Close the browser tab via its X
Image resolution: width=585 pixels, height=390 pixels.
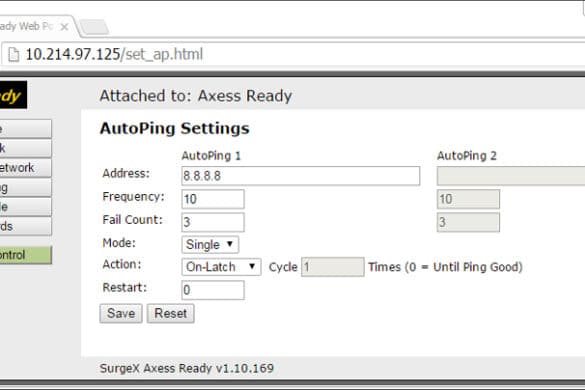(x=64, y=27)
